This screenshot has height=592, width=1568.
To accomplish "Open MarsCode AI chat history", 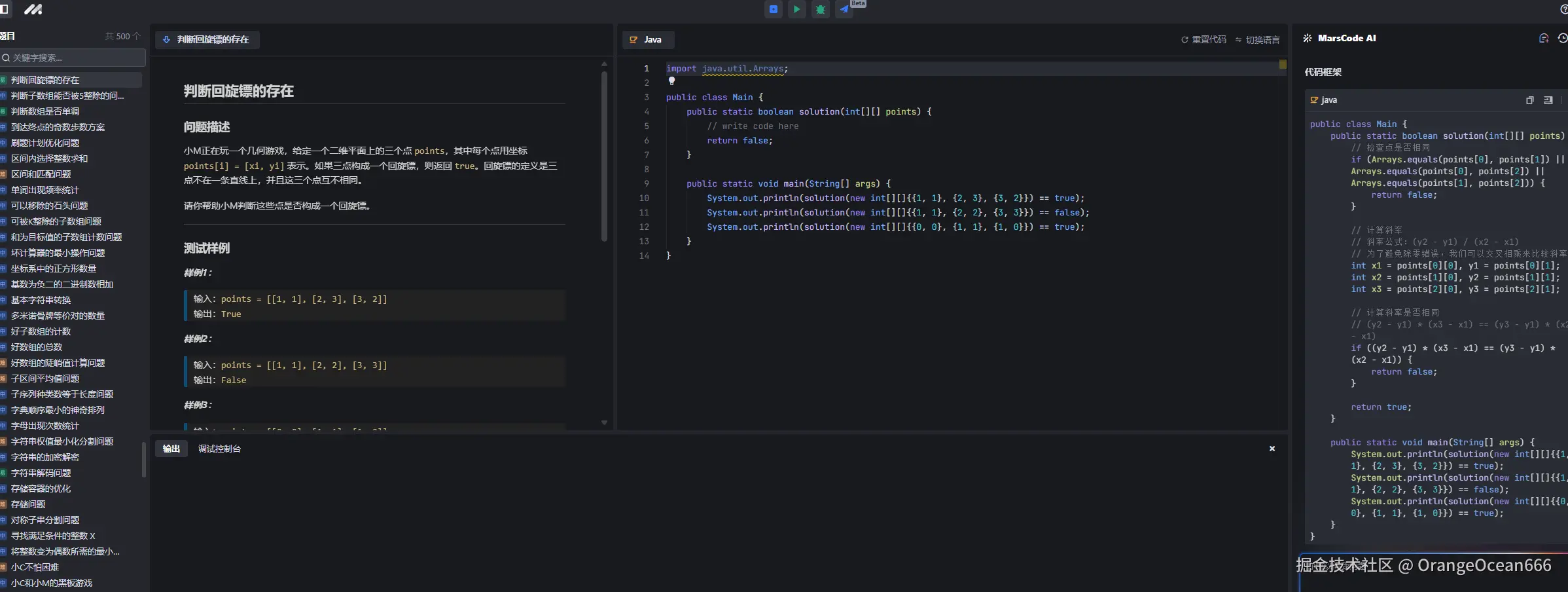I will [x=1562, y=39].
